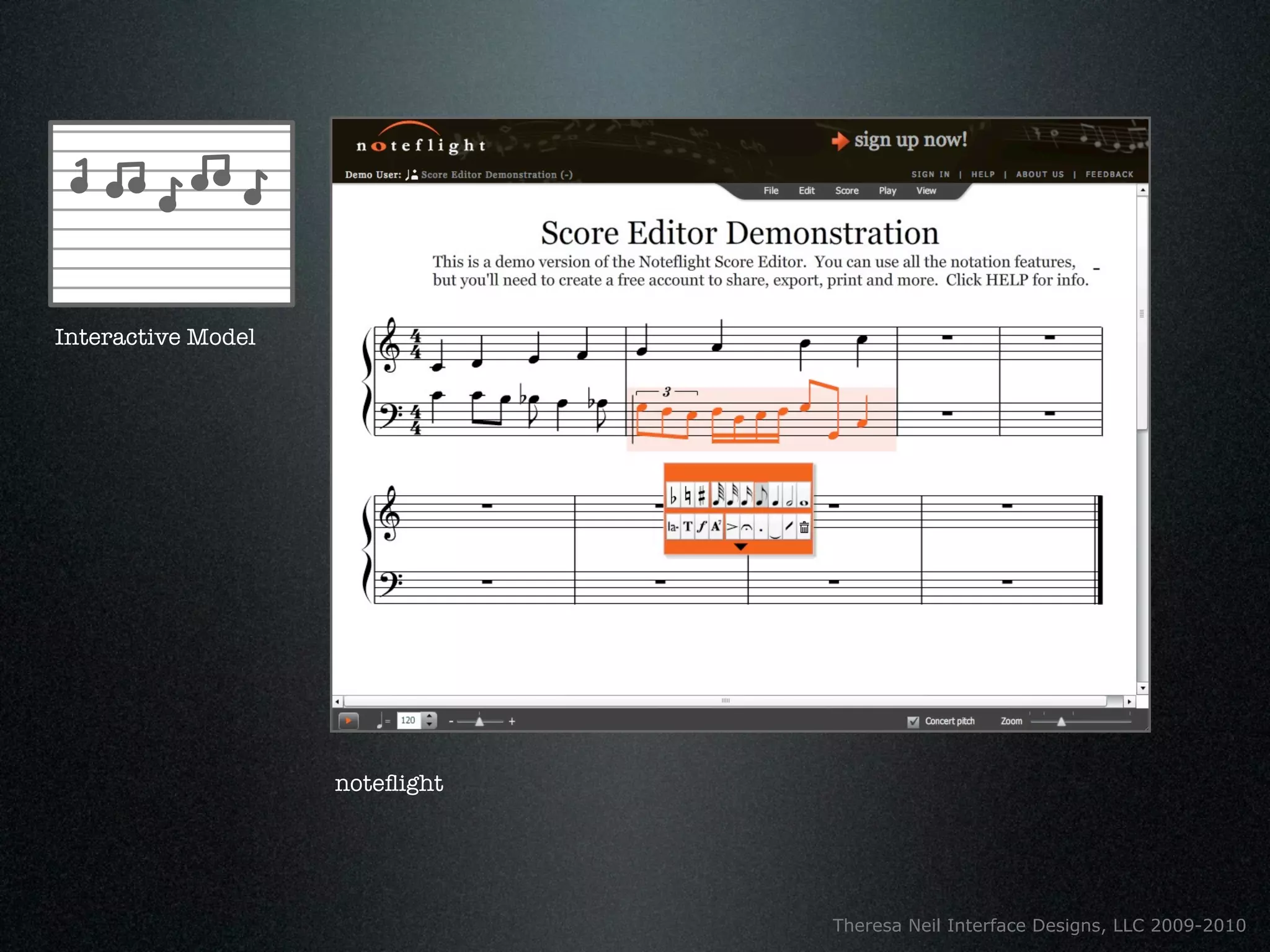
Task: Add dynamics marking with f icon
Action: [701, 527]
